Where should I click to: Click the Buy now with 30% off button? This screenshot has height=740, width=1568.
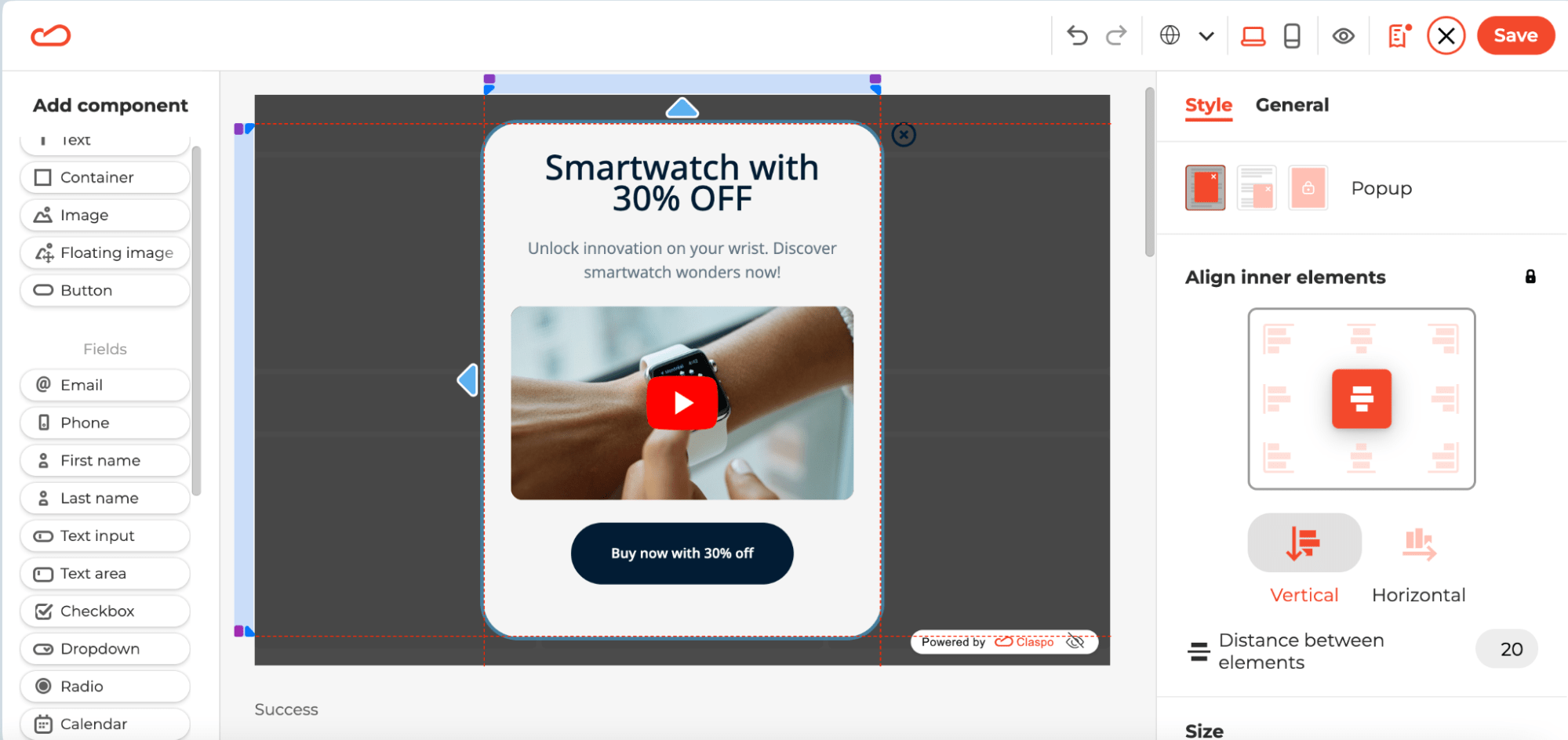click(682, 553)
